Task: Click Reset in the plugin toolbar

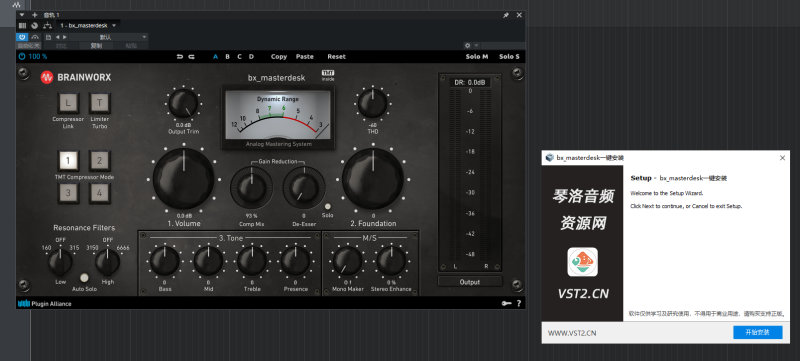Action: 336,57
